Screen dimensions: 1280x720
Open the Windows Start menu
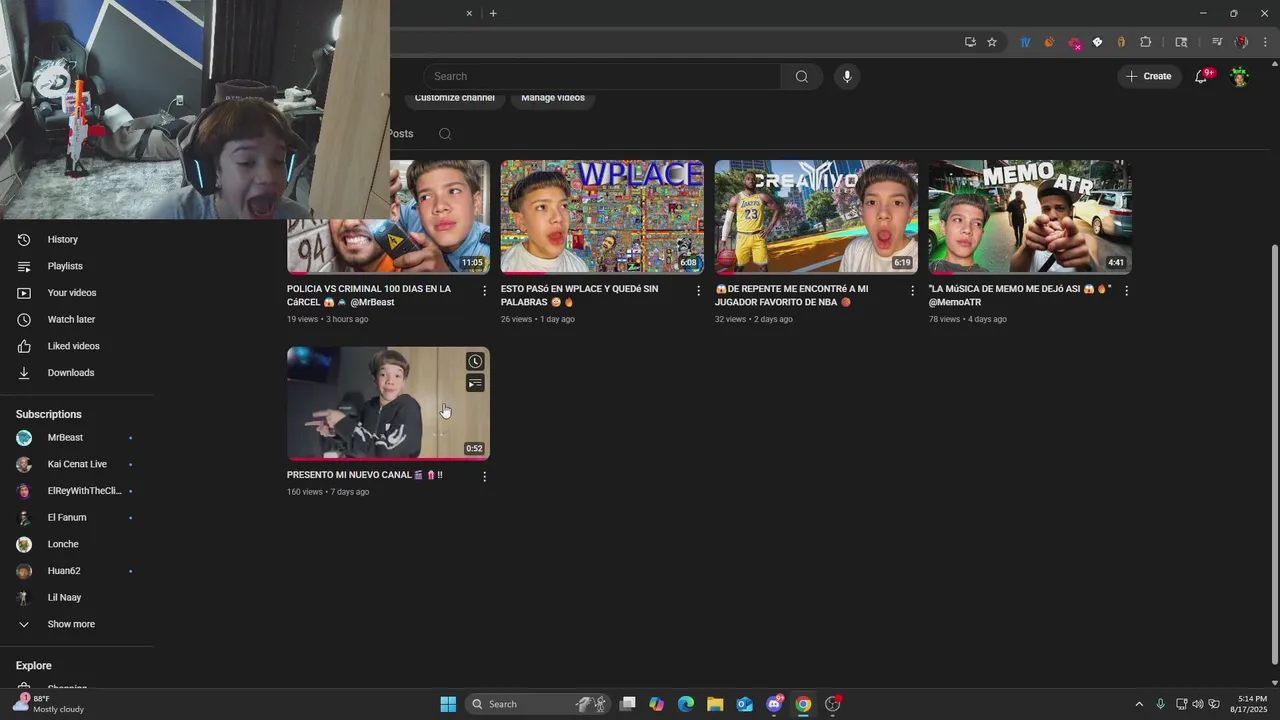(x=448, y=704)
